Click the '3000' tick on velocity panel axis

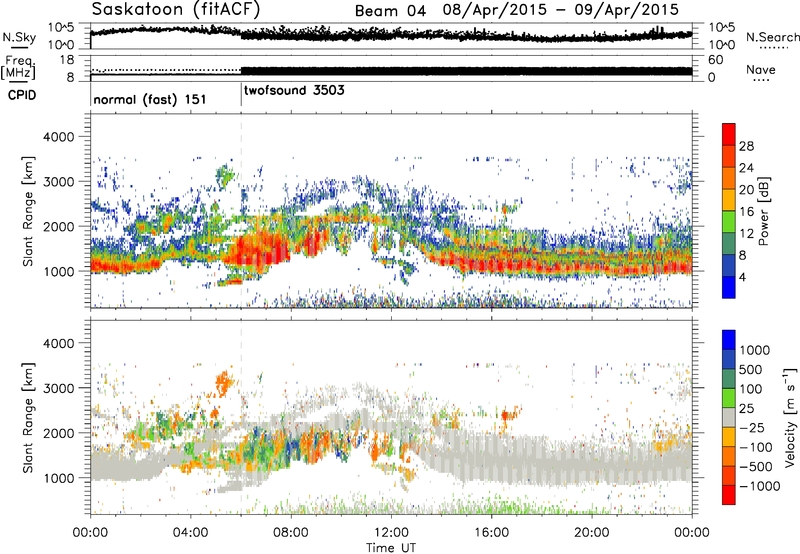(61, 388)
